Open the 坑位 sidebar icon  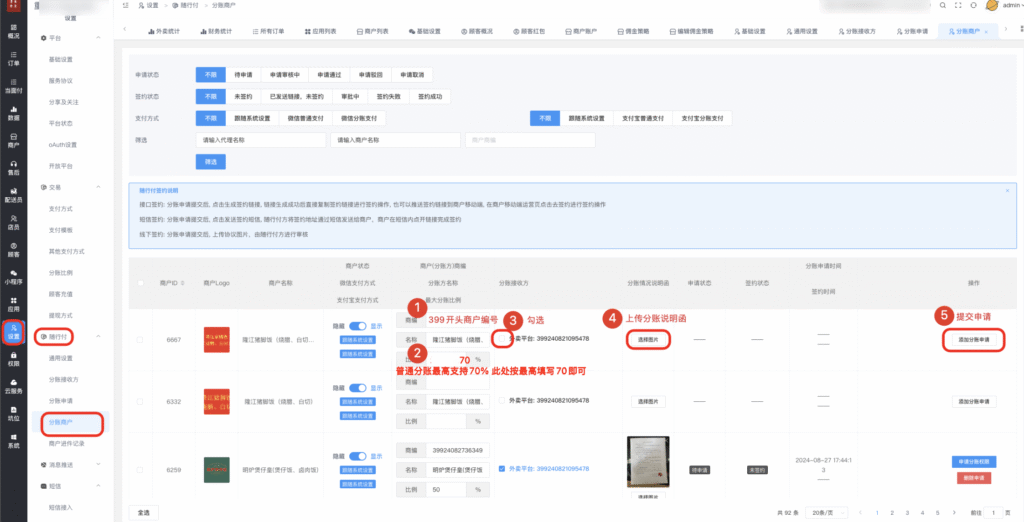pyautogui.click(x=13, y=414)
